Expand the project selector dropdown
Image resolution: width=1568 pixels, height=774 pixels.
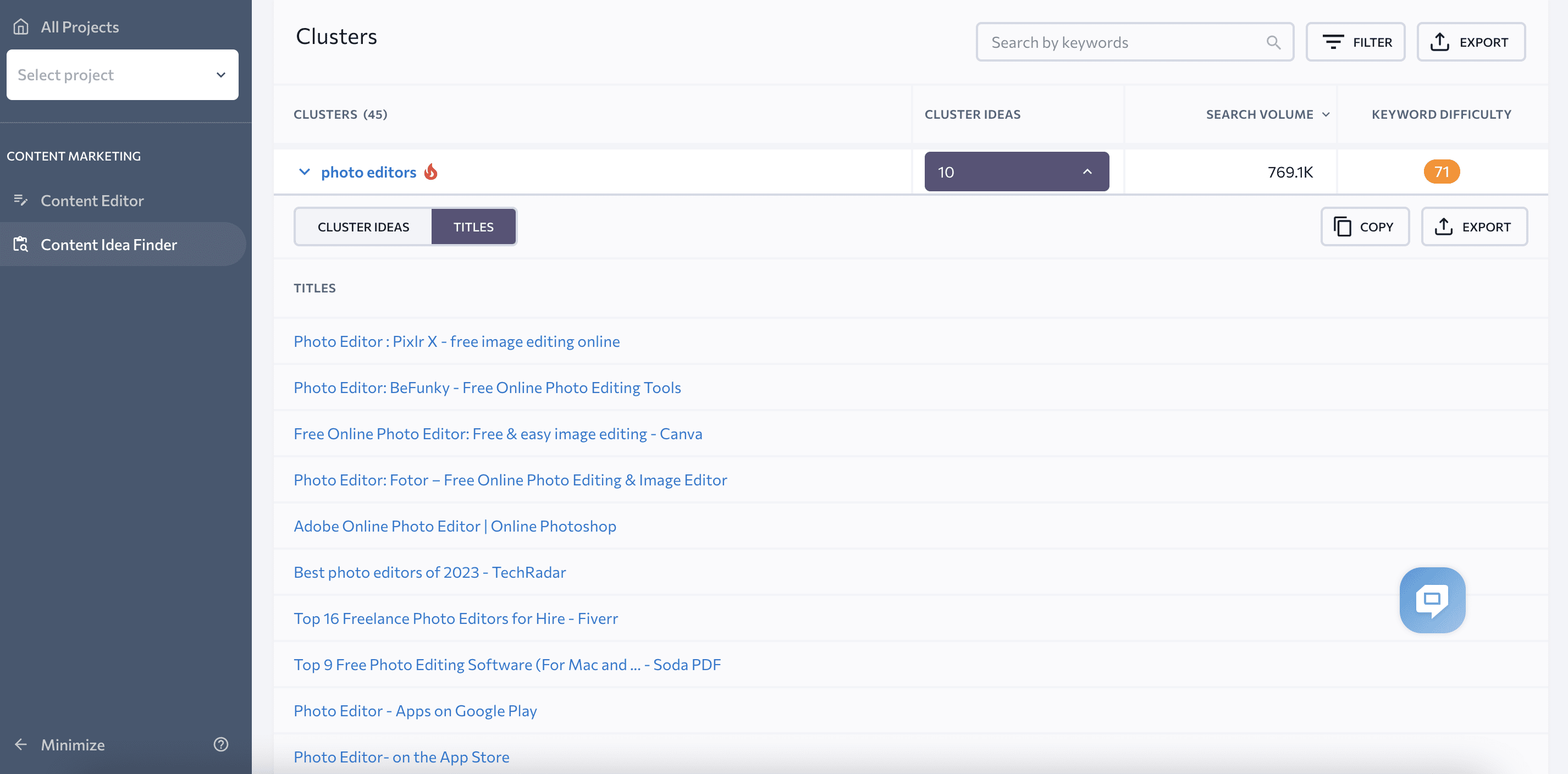coord(122,74)
